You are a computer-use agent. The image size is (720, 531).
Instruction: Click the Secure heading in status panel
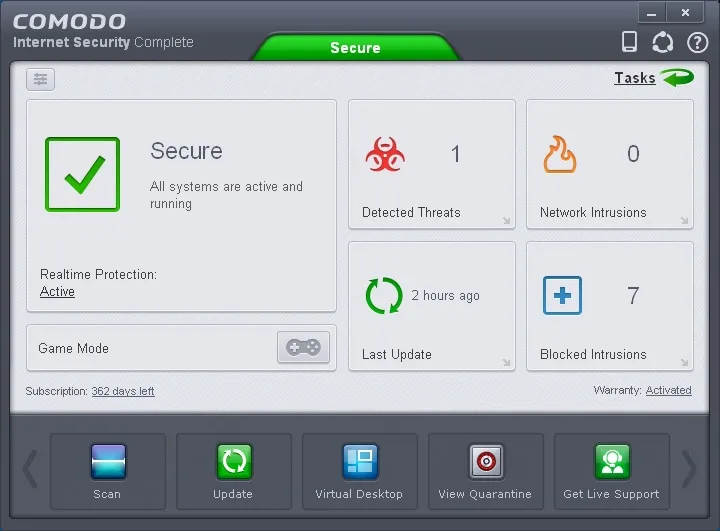click(x=186, y=151)
